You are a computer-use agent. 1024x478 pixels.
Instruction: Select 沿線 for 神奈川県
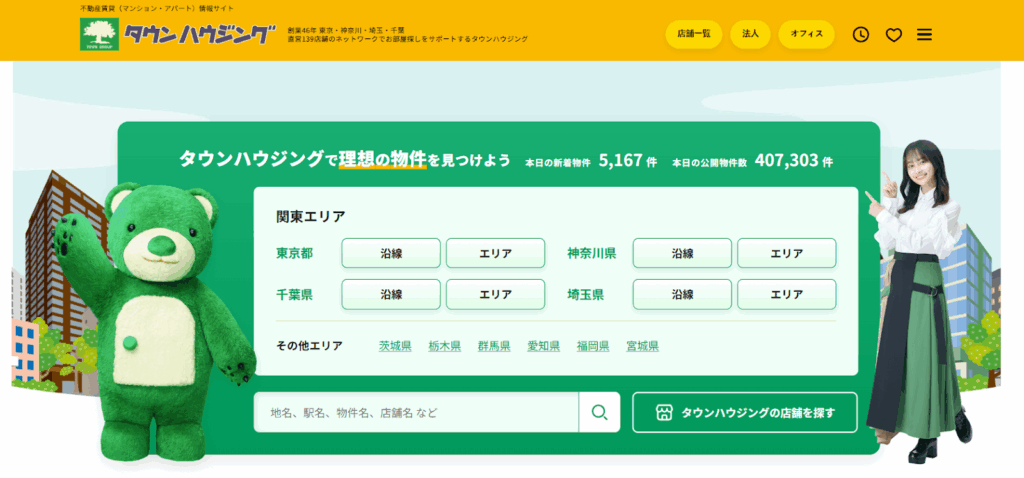(682, 253)
